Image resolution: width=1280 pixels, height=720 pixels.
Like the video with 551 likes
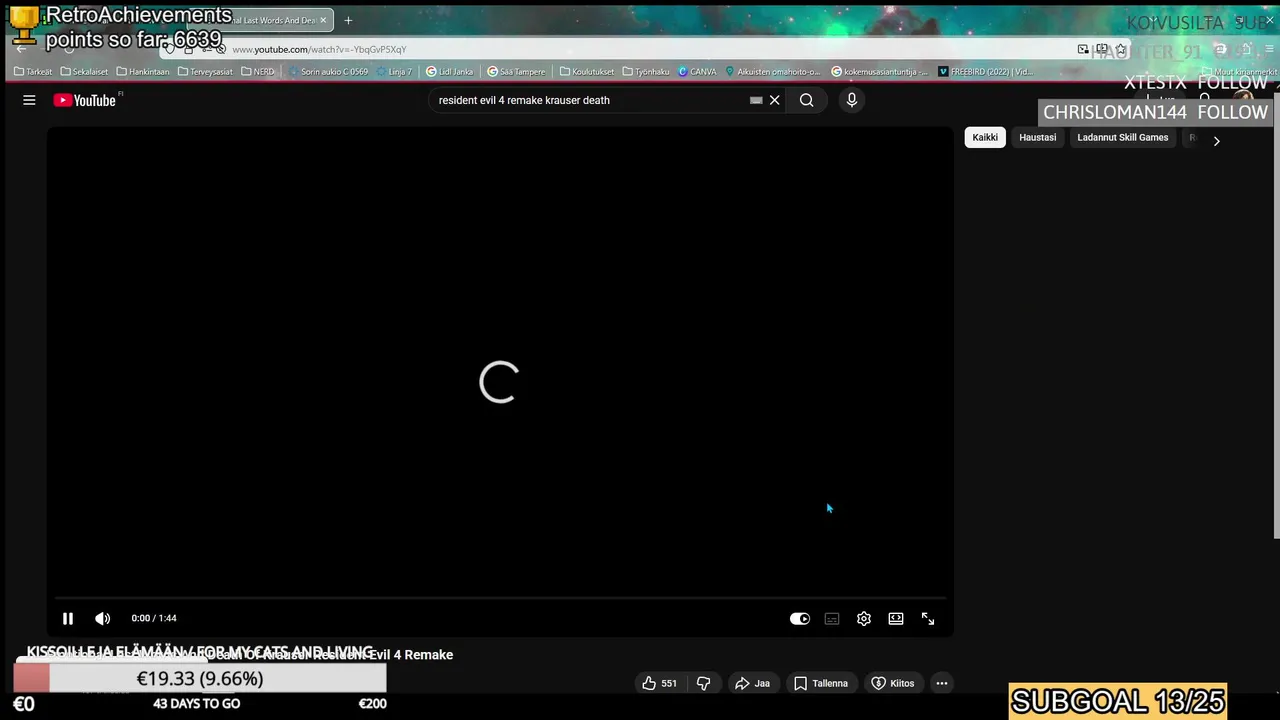pyautogui.click(x=659, y=683)
